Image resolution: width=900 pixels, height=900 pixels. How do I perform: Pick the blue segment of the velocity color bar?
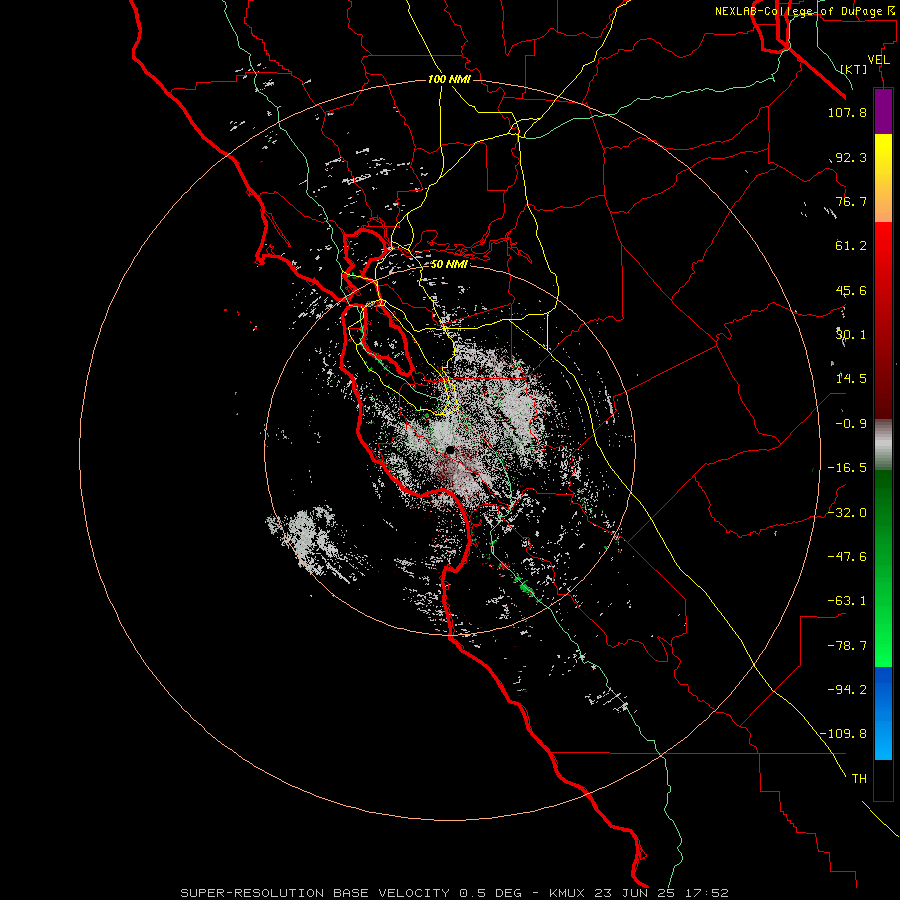883,713
